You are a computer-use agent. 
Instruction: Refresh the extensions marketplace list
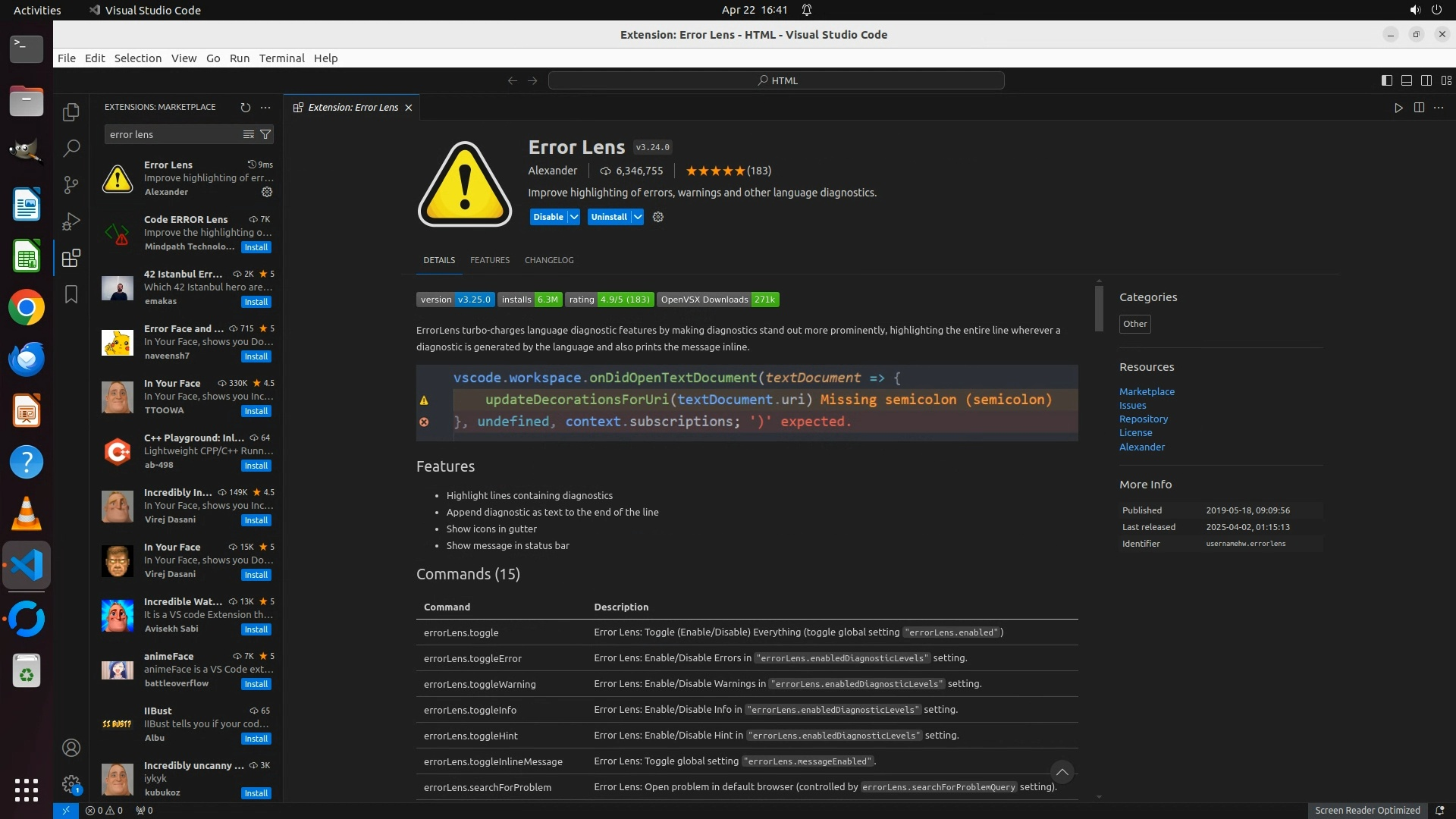[x=245, y=108]
